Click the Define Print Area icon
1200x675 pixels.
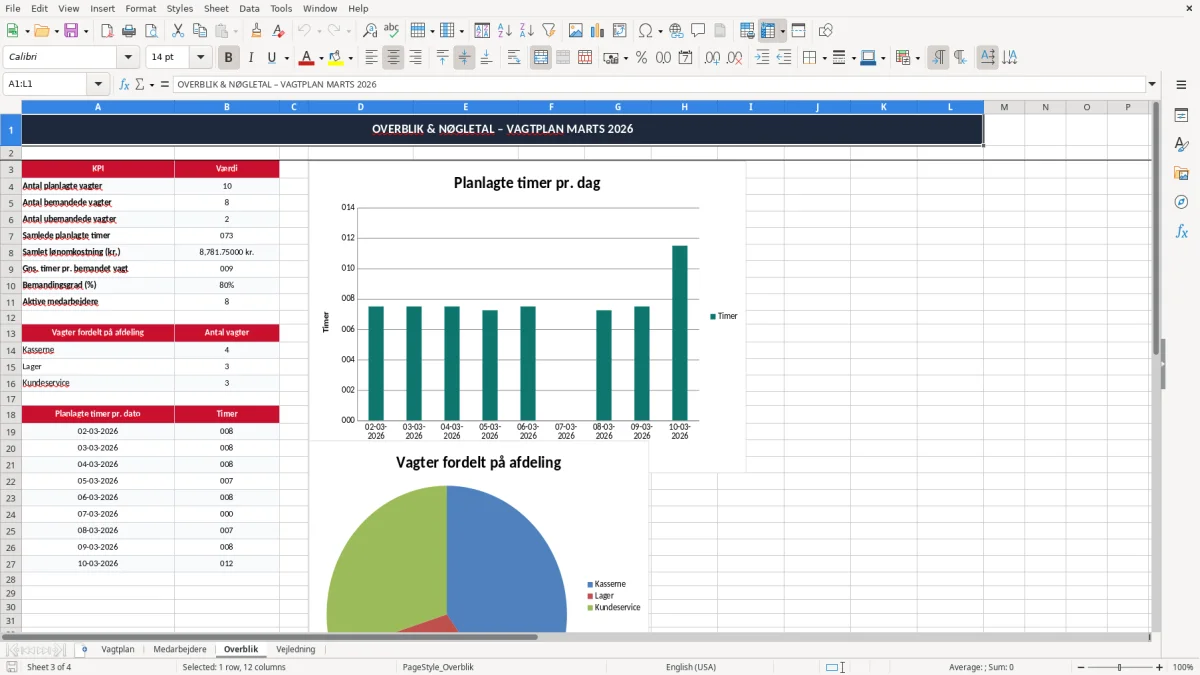click(747, 31)
